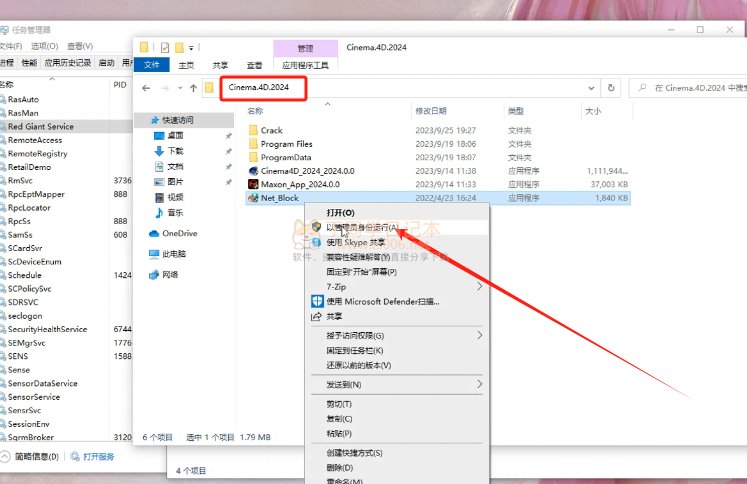Click the Cinema.4D.2024 address path
Image resolution: width=747 pixels, height=484 pixels.
(259, 87)
